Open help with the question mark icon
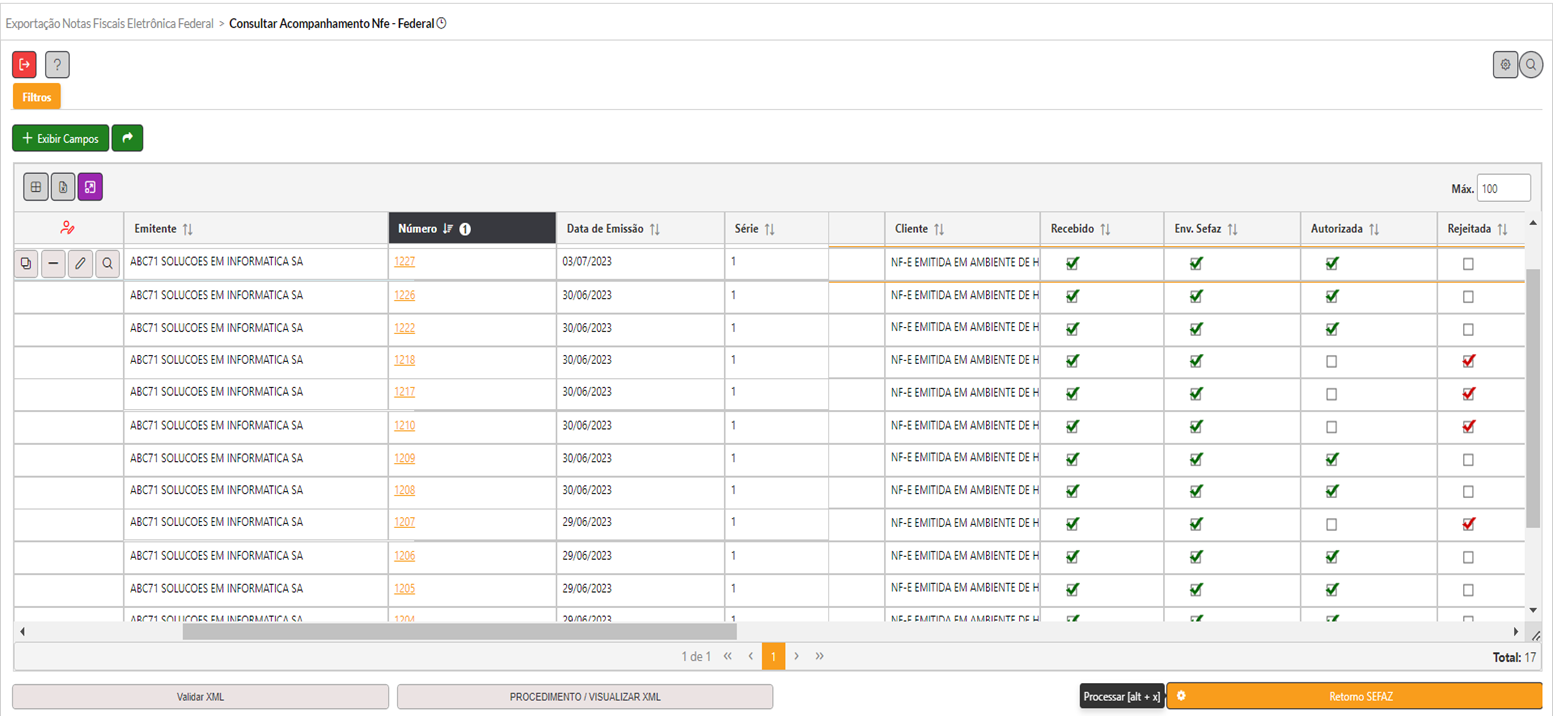1553x716 pixels. (57, 65)
